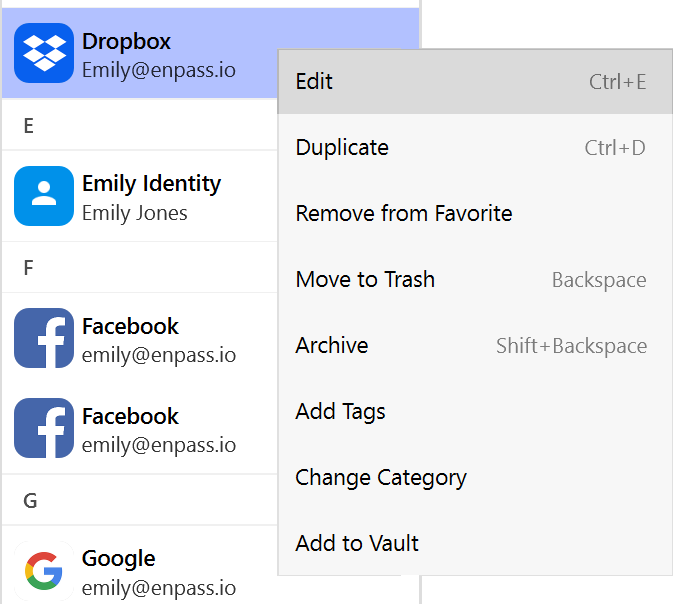The width and height of the screenshot is (682, 604).
Task: Click the first Facebook logo icon
Action: point(44,338)
